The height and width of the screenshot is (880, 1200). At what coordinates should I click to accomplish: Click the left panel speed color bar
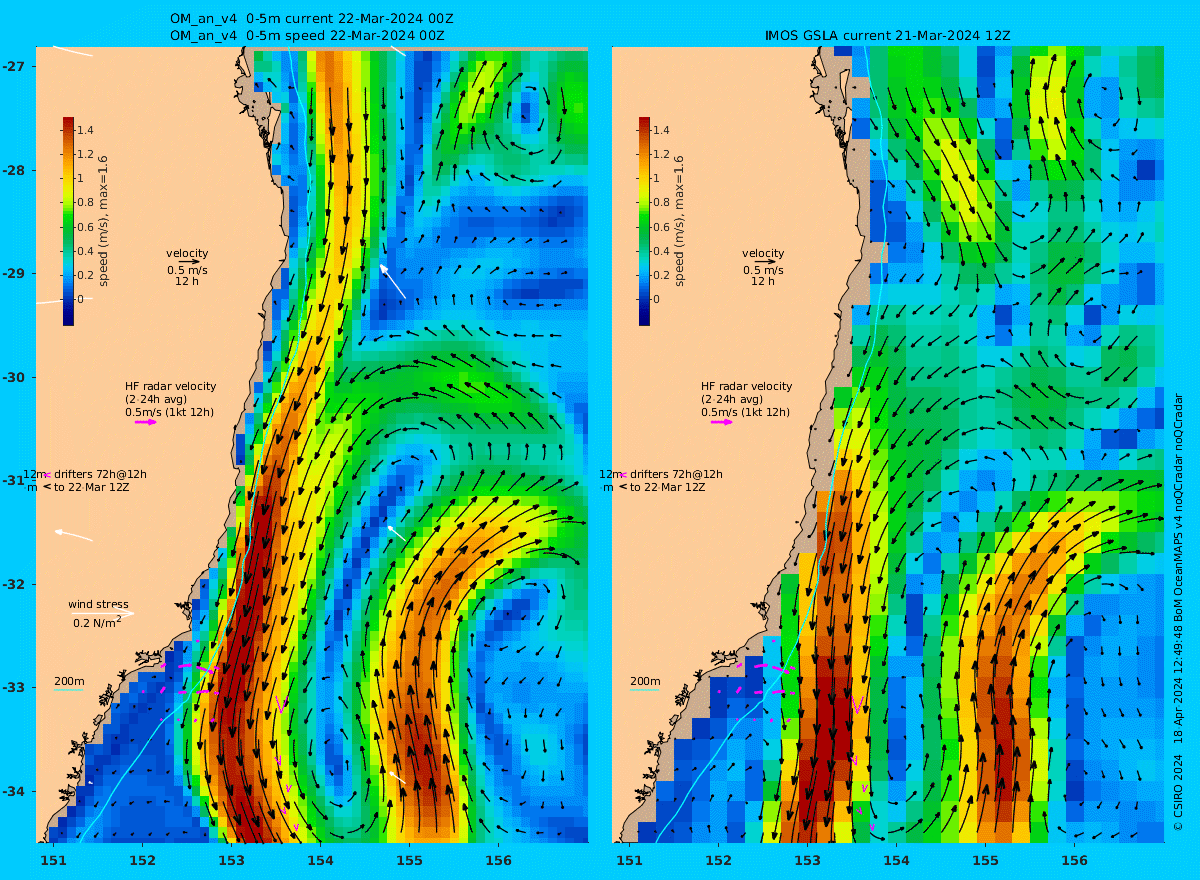pyautogui.click(x=68, y=221)
